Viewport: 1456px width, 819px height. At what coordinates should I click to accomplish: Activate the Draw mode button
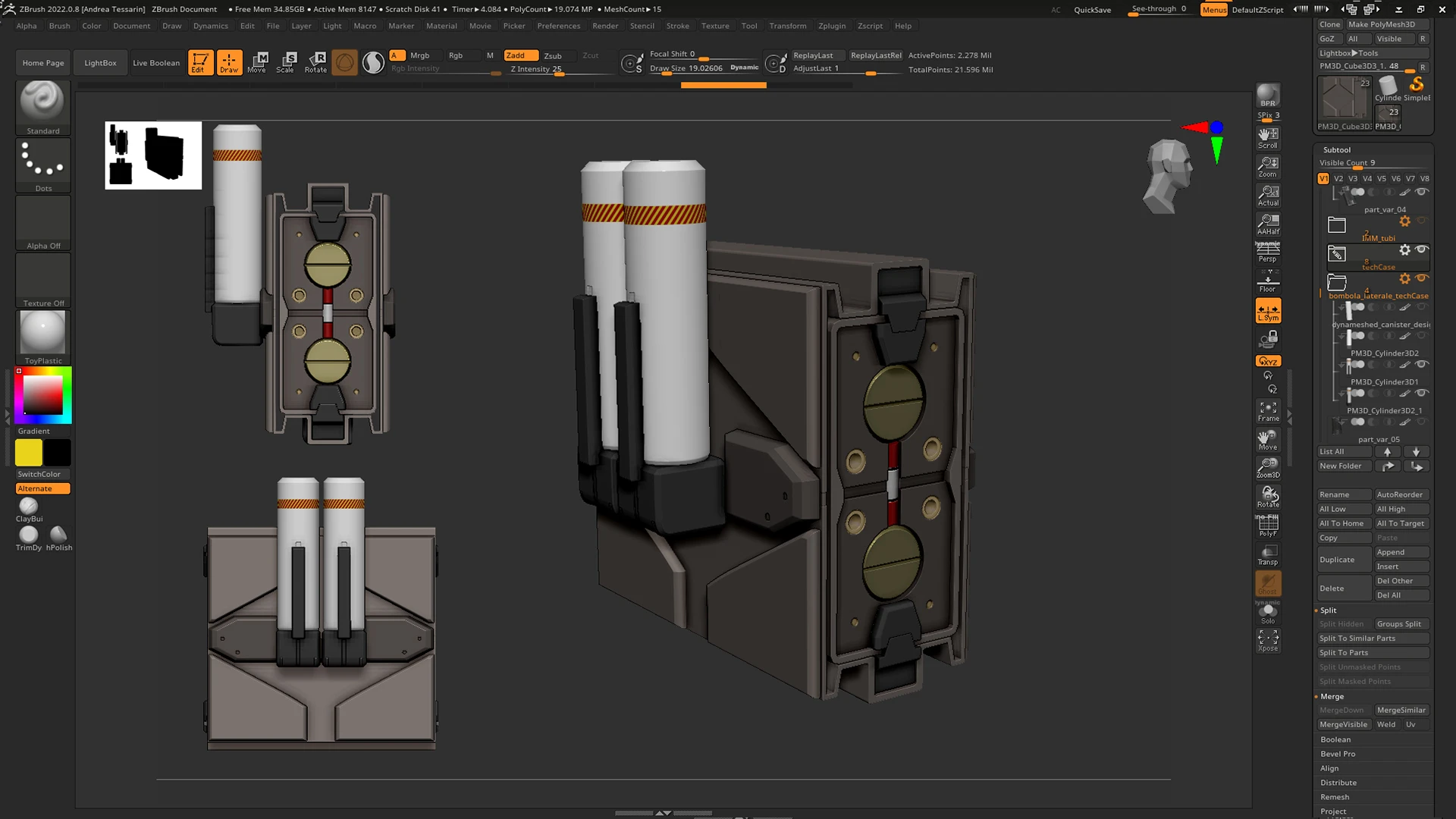pos(229,62)
